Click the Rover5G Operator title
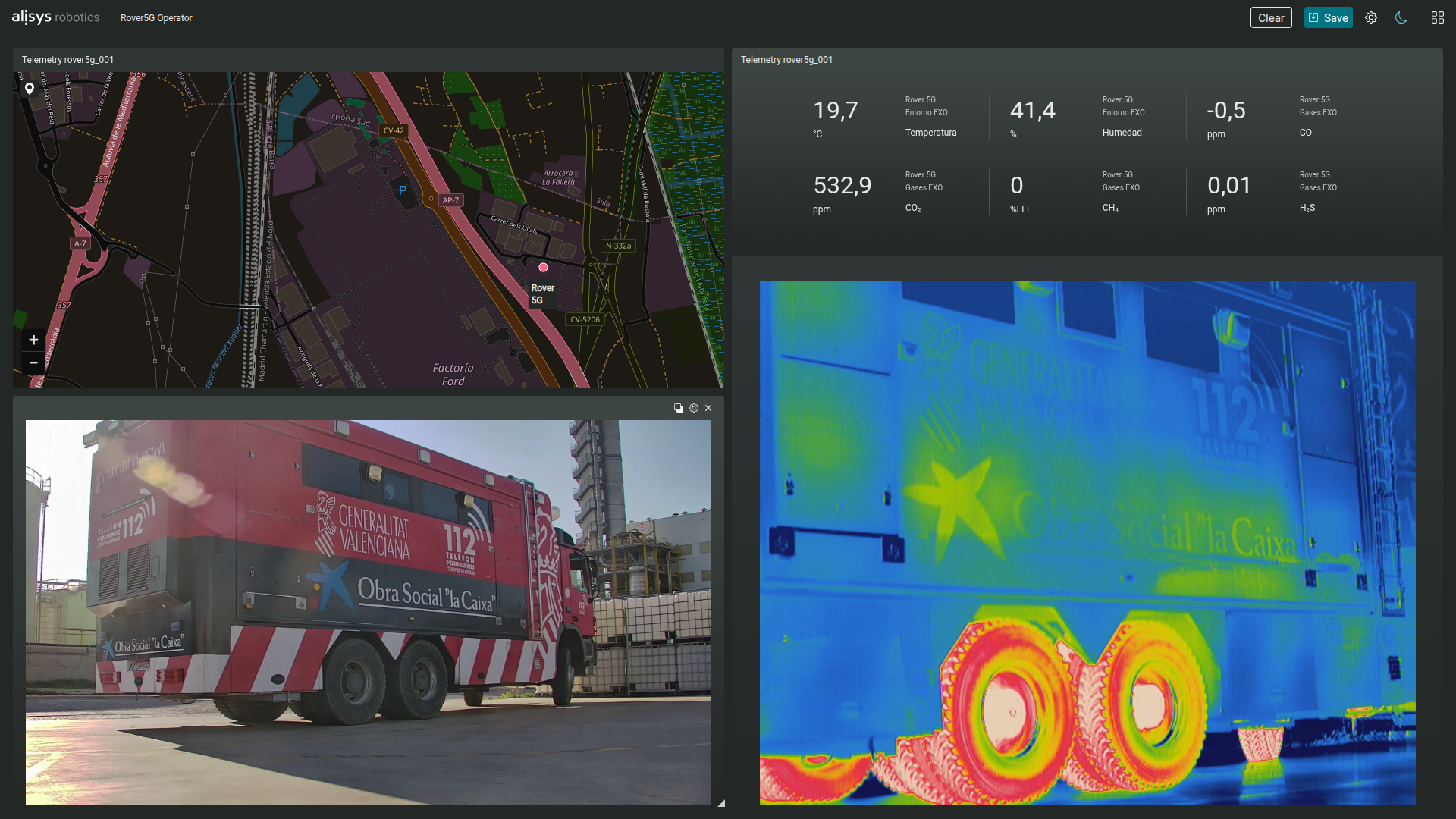The width and height of the screenshot is (1456, 819). coord(156,17)
